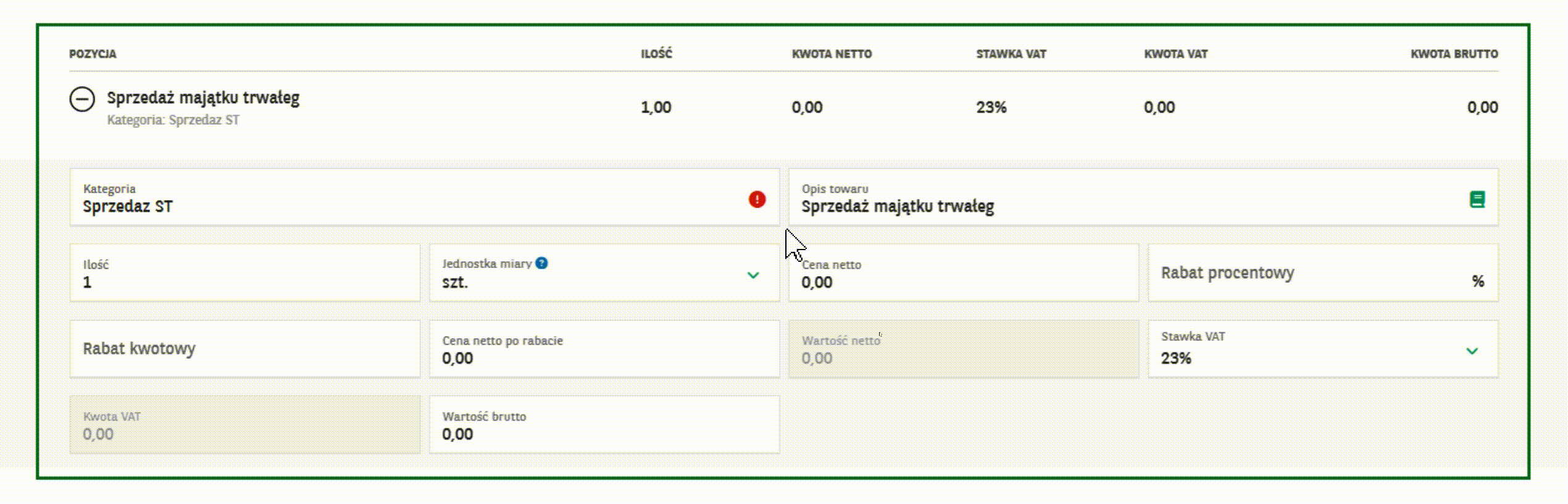
Task: Click the percent symbol in Rabat procentowy
Action: 1478,282
